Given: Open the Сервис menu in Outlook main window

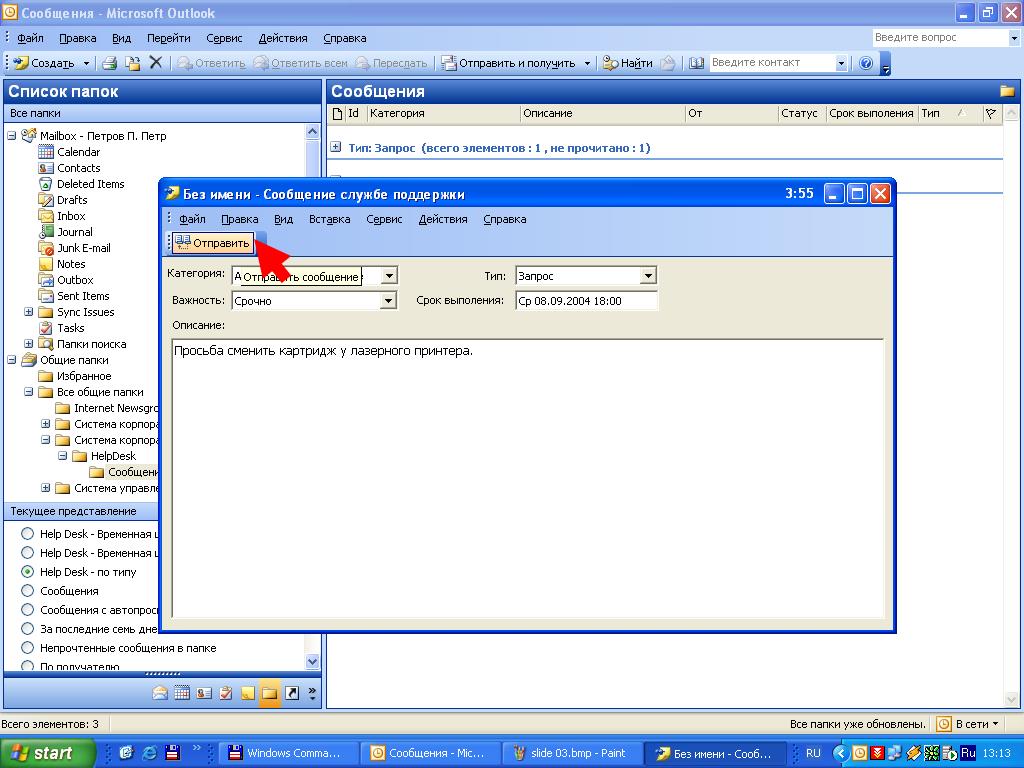Looking at the screenshot, I should (224, 38).
